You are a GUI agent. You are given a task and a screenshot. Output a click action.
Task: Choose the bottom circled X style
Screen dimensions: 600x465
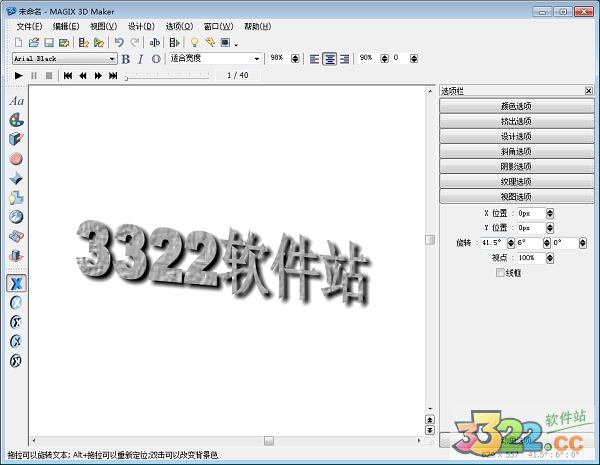tap(16, 361)
